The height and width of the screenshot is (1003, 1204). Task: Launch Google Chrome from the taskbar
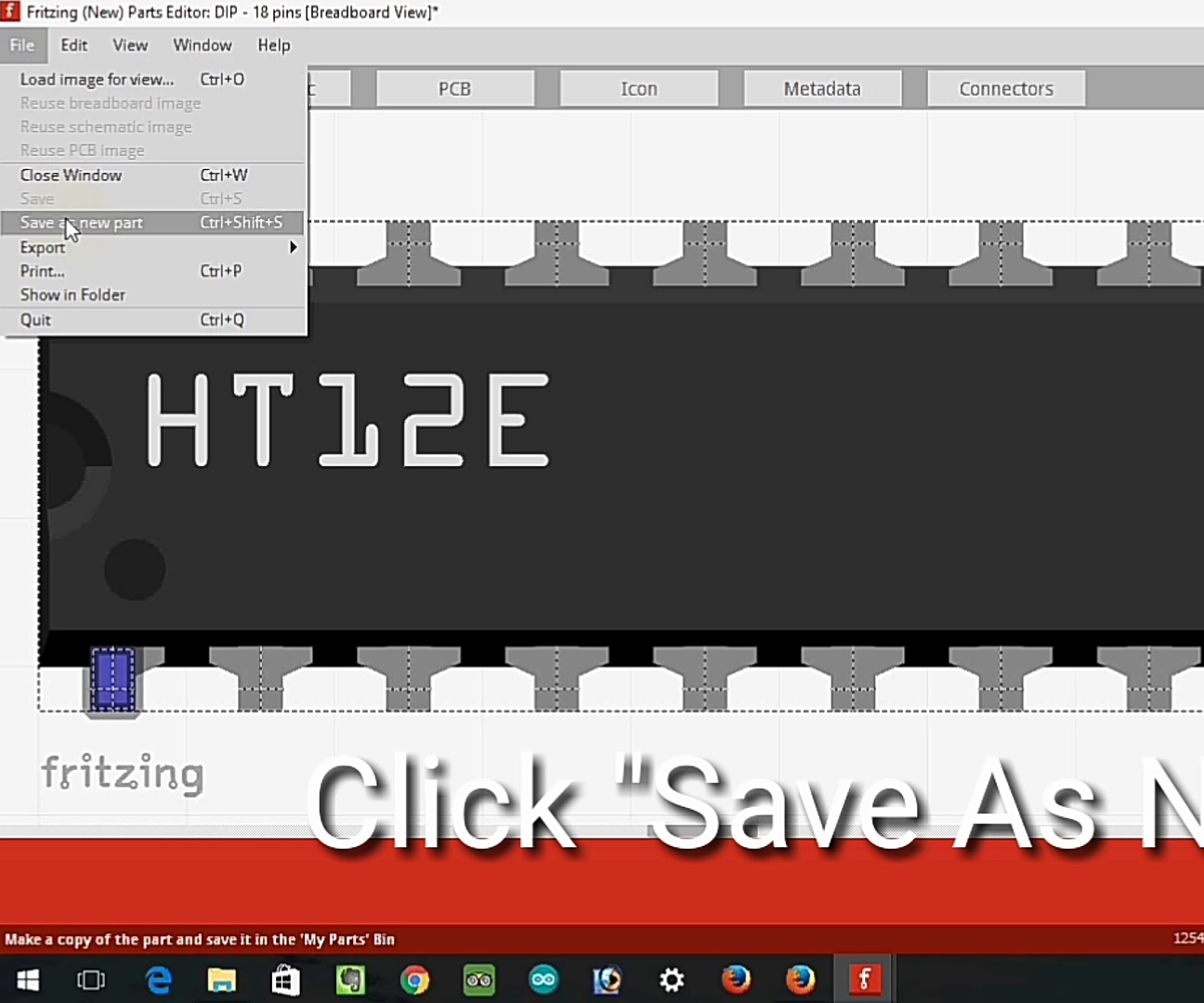[414, 980]
